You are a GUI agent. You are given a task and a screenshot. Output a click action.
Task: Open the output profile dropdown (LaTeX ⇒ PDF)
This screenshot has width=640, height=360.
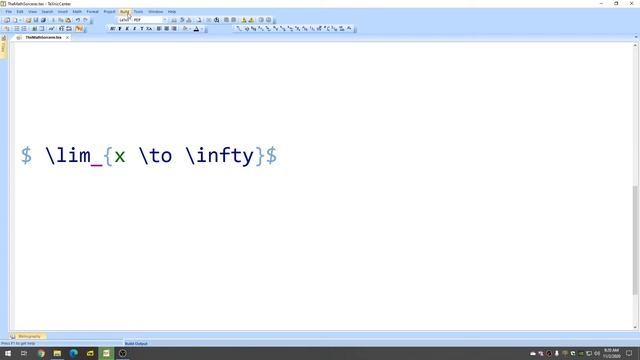[165, 20]
